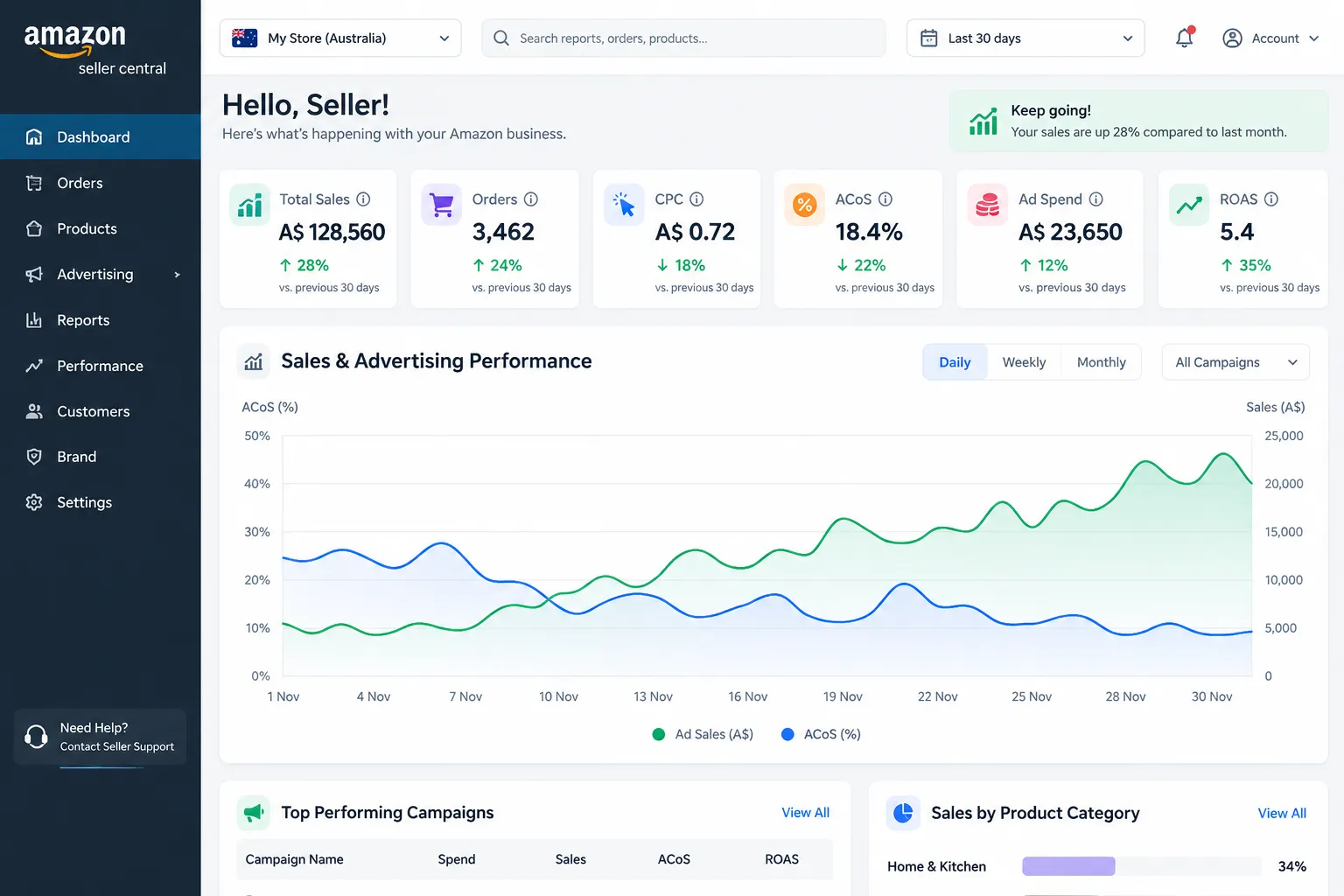Click the notification bell icon
This screenshot has height=896, width=1344.
1185,38
